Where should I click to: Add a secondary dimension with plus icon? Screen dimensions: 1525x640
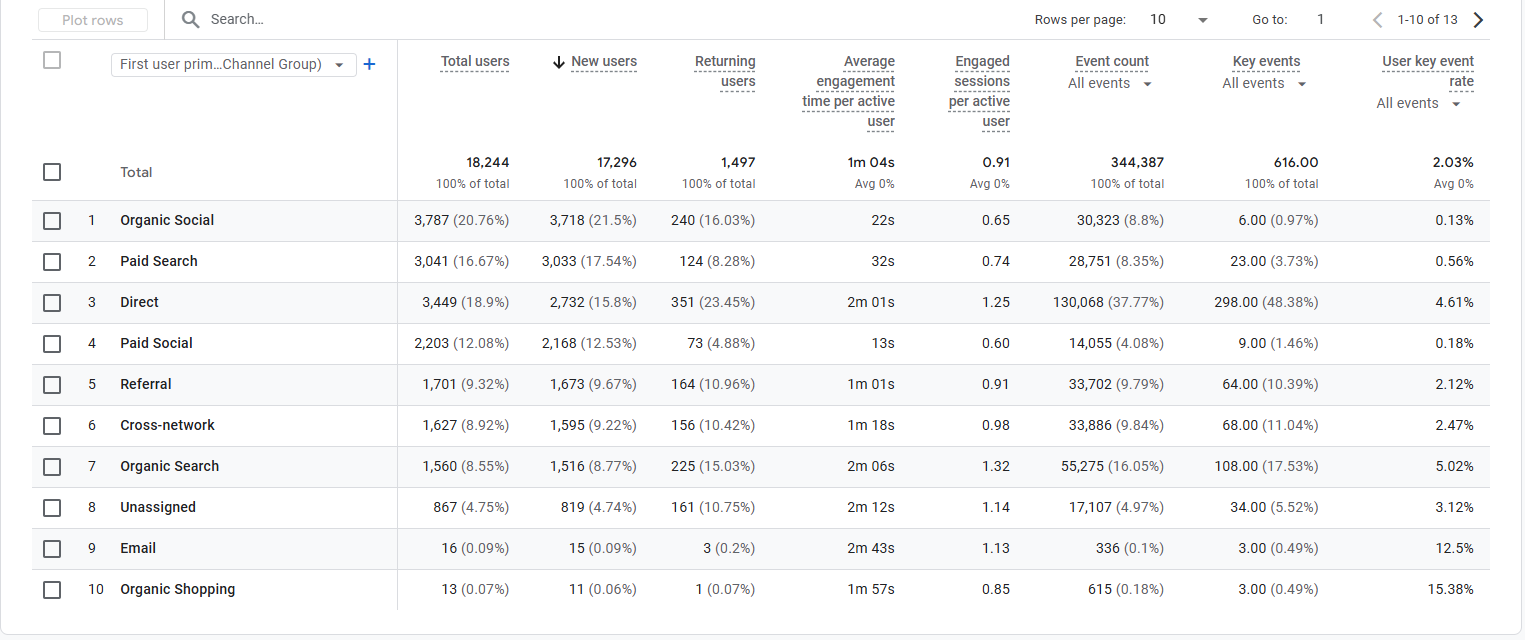pyautogui.click(x=369, y=64)
